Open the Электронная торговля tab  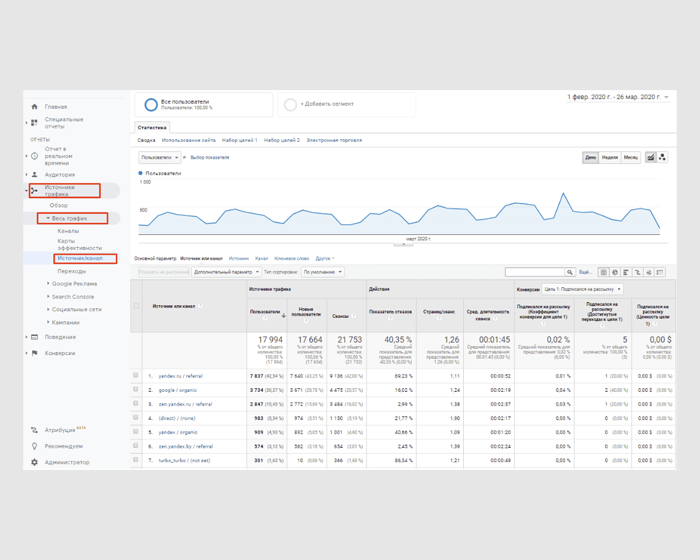point(334,140)
